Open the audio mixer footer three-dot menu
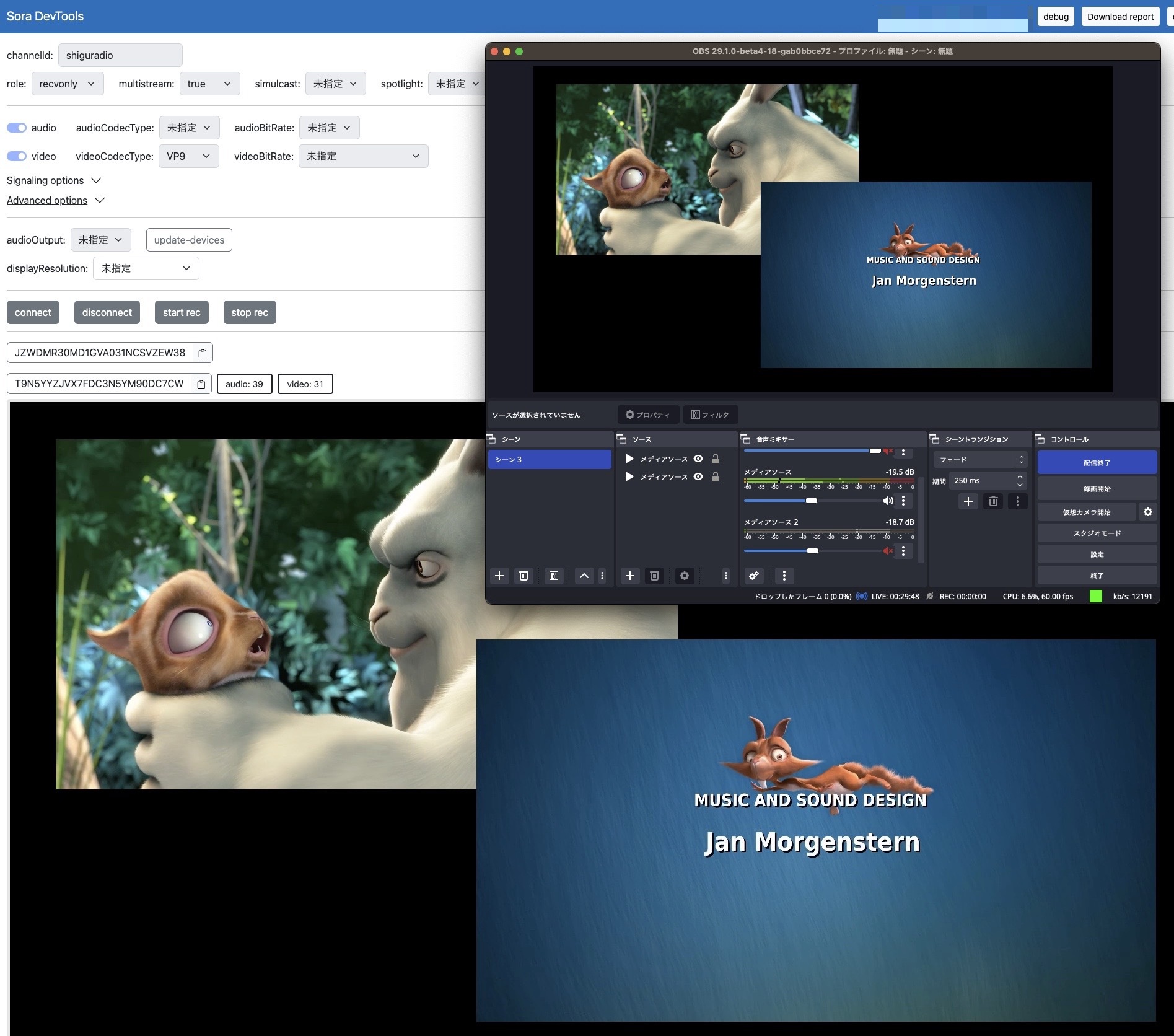 [784, 576]
